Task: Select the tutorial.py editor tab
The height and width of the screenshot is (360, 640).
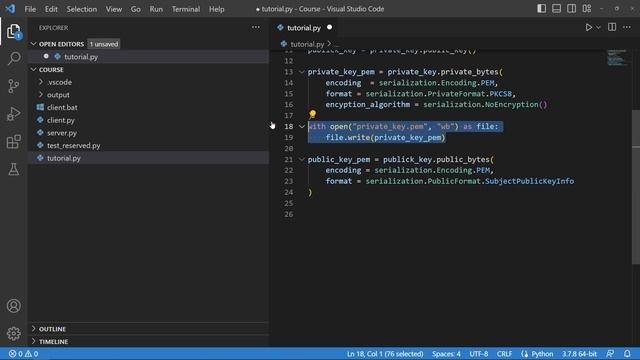Action: point(304,28)
